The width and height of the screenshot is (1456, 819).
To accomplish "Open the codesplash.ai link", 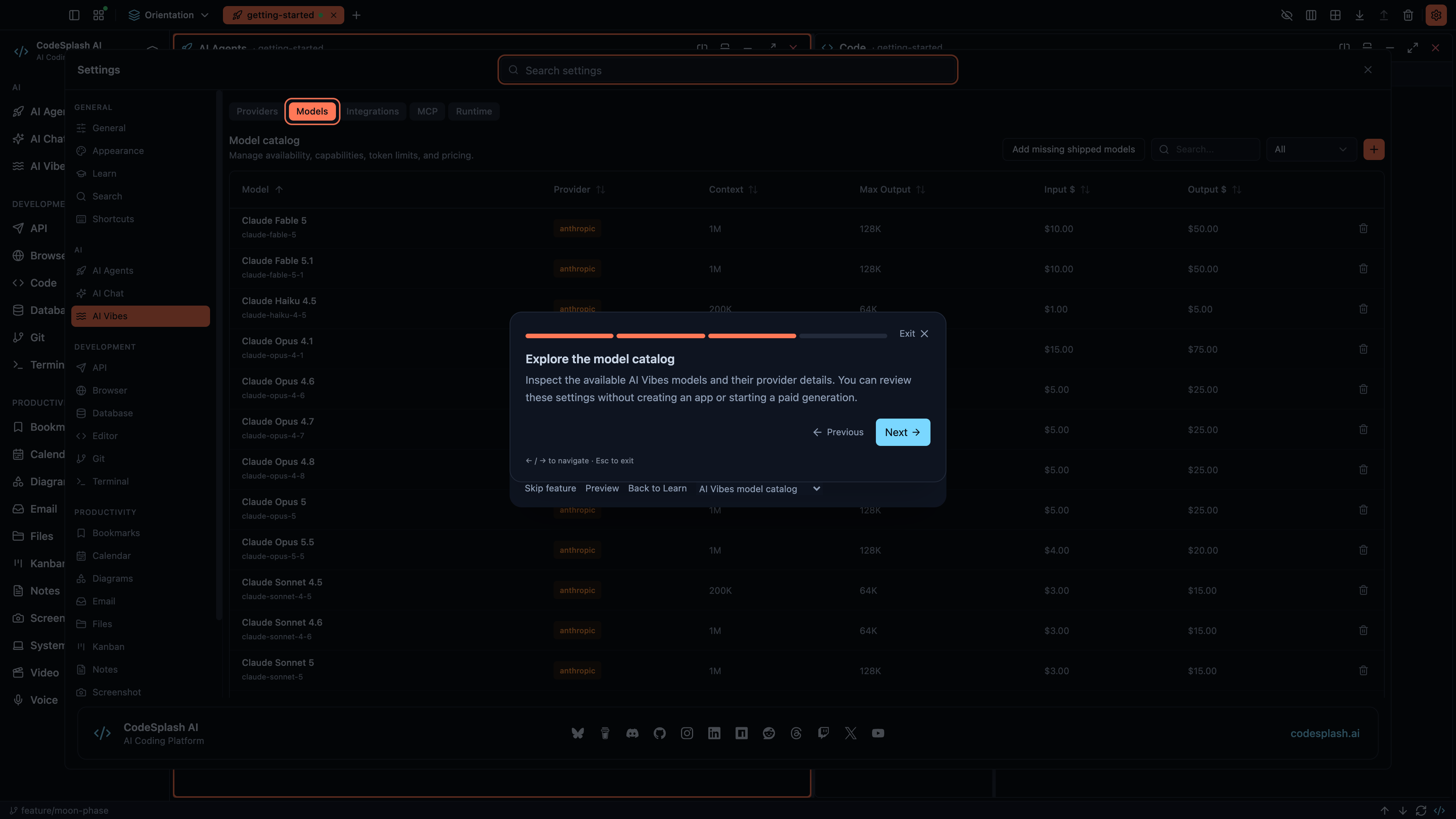I will tap(1325, 733).
